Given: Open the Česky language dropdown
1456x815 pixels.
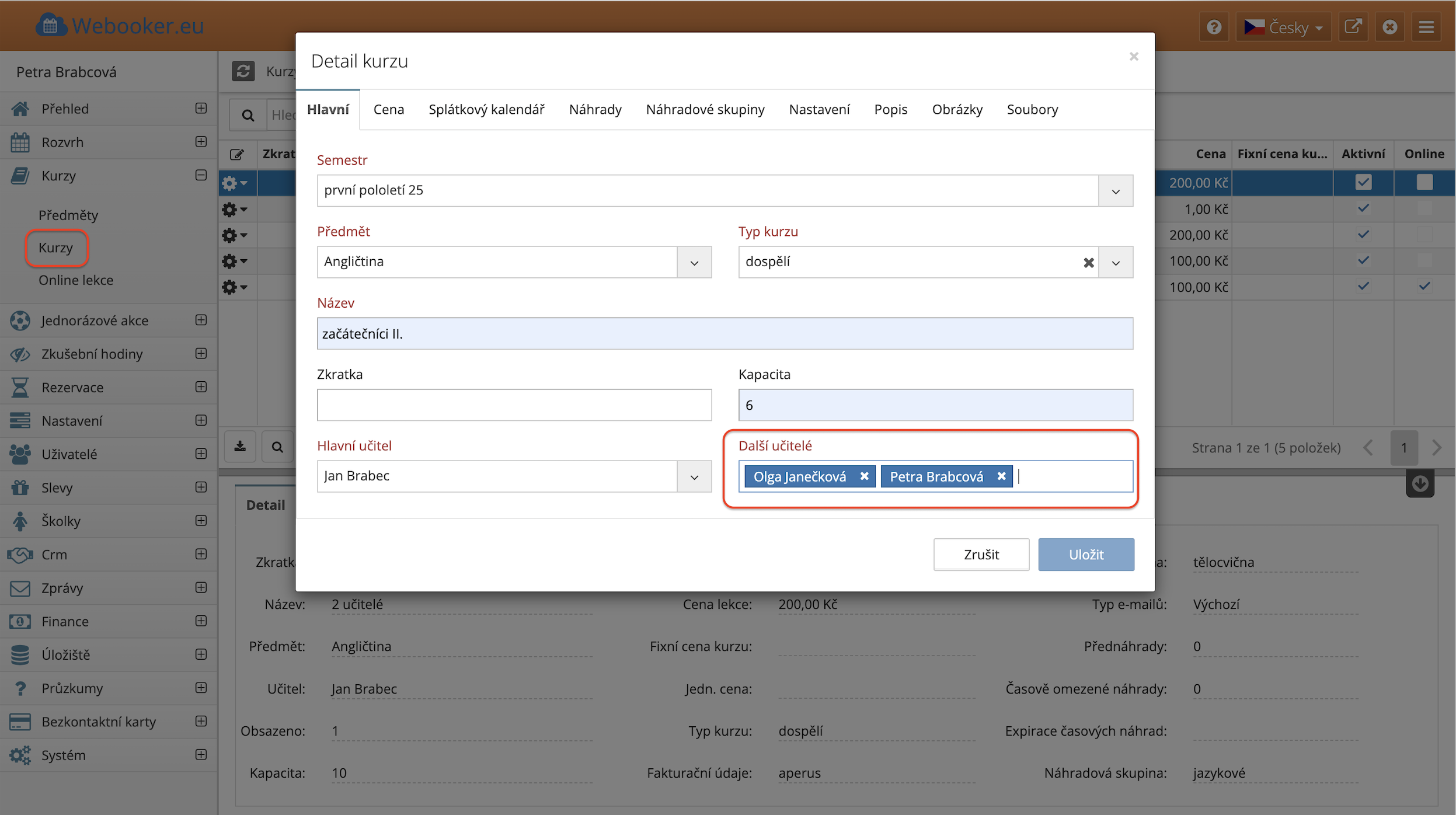Looking at the screenshot, I should pyautogui.click(x=1283, y=27).
